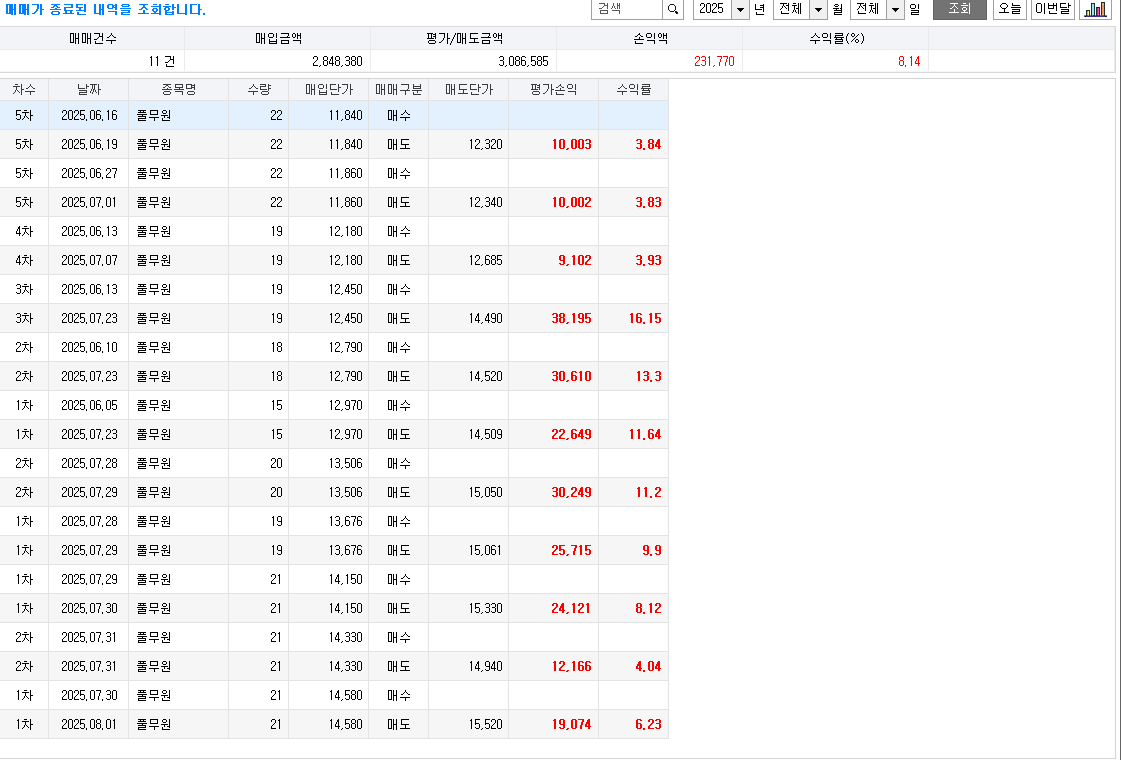Screen dimensions: 1121x760
Task: Select the 2025.06.27 date cell
Action: click(89, 173)
